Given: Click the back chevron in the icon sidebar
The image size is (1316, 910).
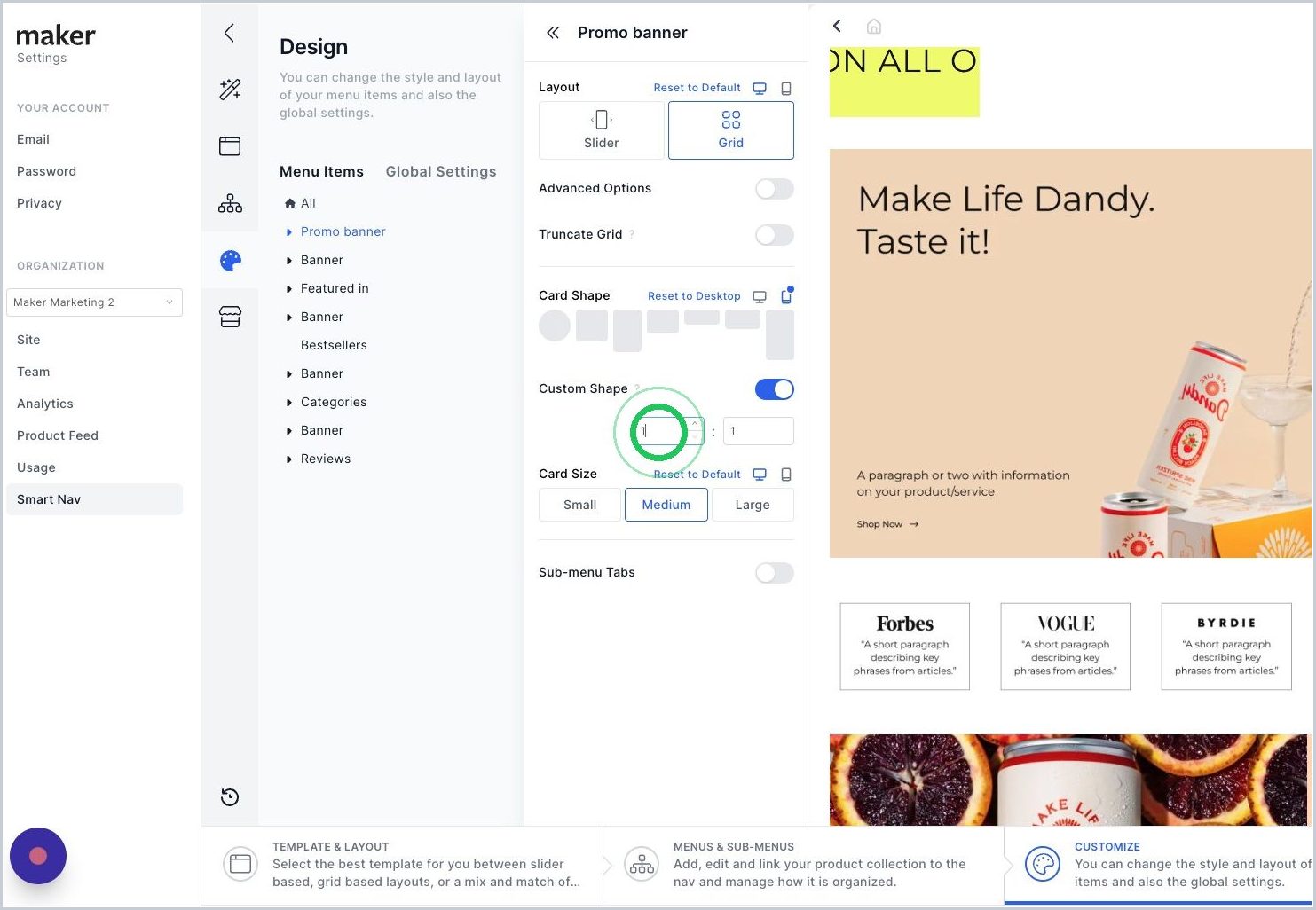Looking at the screenshot, I should (x=229, y=33).
